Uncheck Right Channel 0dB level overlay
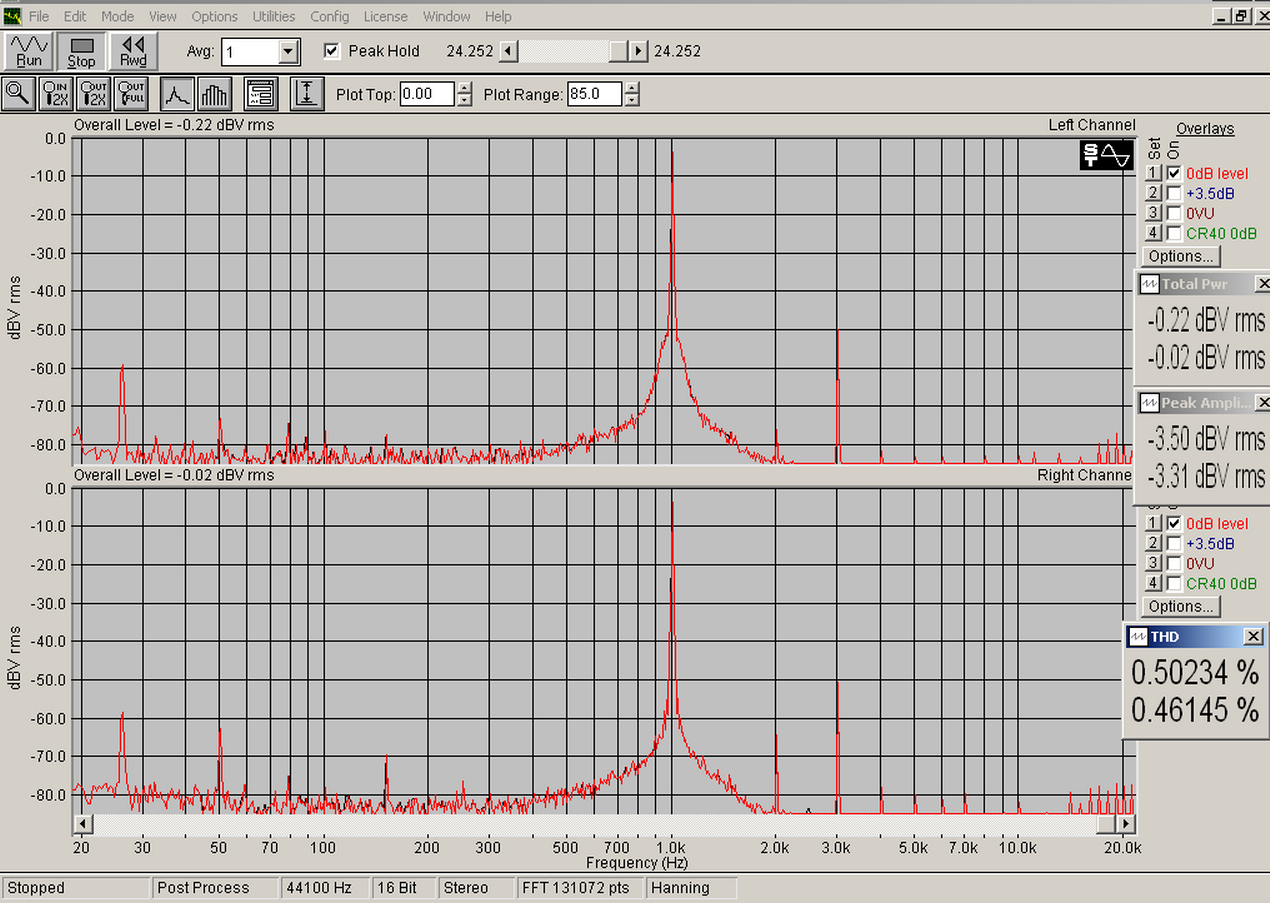 click(1174, 523)
